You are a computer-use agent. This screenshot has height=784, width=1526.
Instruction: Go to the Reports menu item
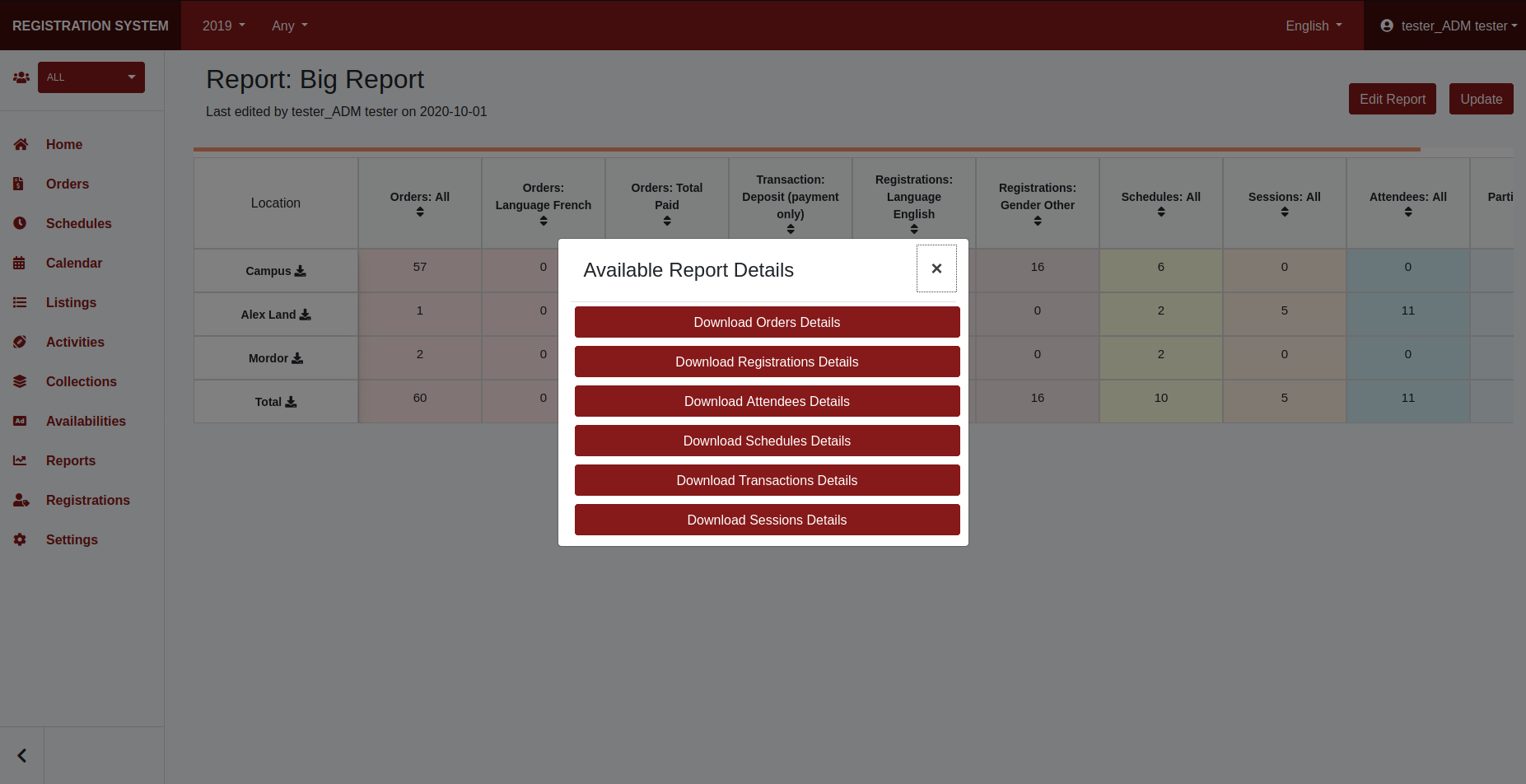coord(70,460)
